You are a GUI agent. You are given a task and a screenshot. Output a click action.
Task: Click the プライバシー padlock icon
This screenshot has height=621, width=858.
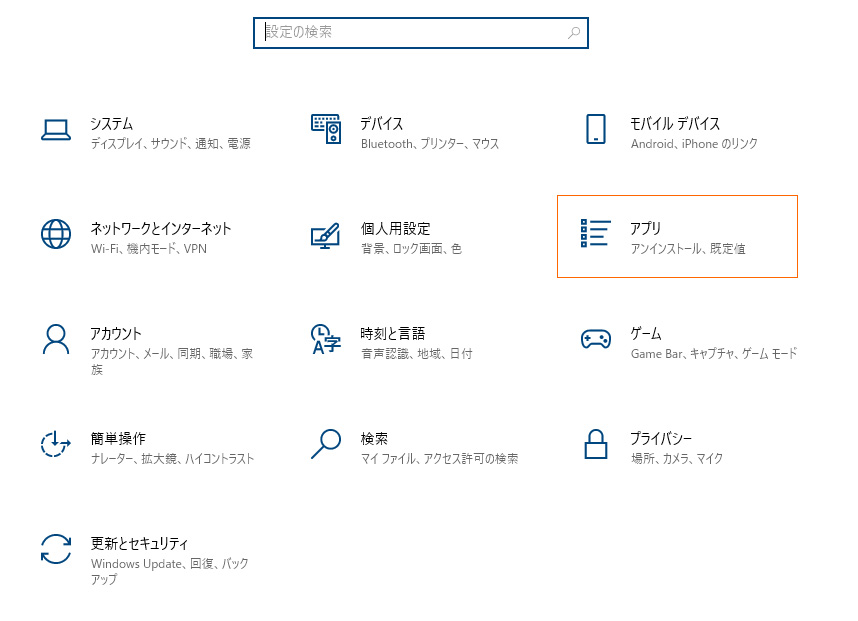click(x=596, y=444)
